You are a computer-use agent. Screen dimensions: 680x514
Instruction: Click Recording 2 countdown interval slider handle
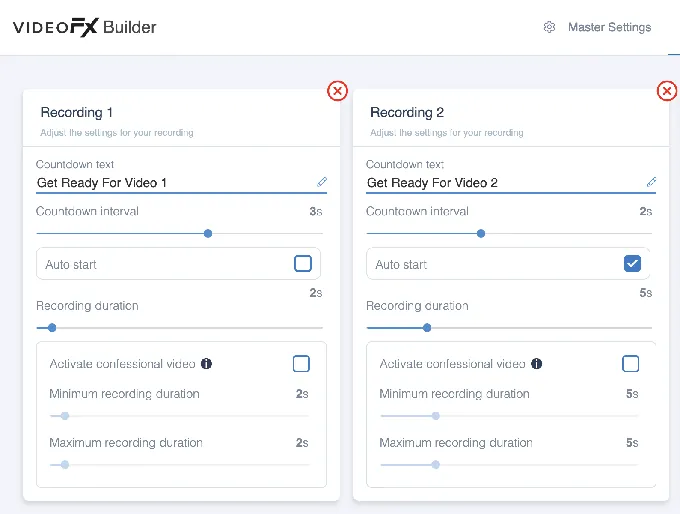(x=481, y=233)
